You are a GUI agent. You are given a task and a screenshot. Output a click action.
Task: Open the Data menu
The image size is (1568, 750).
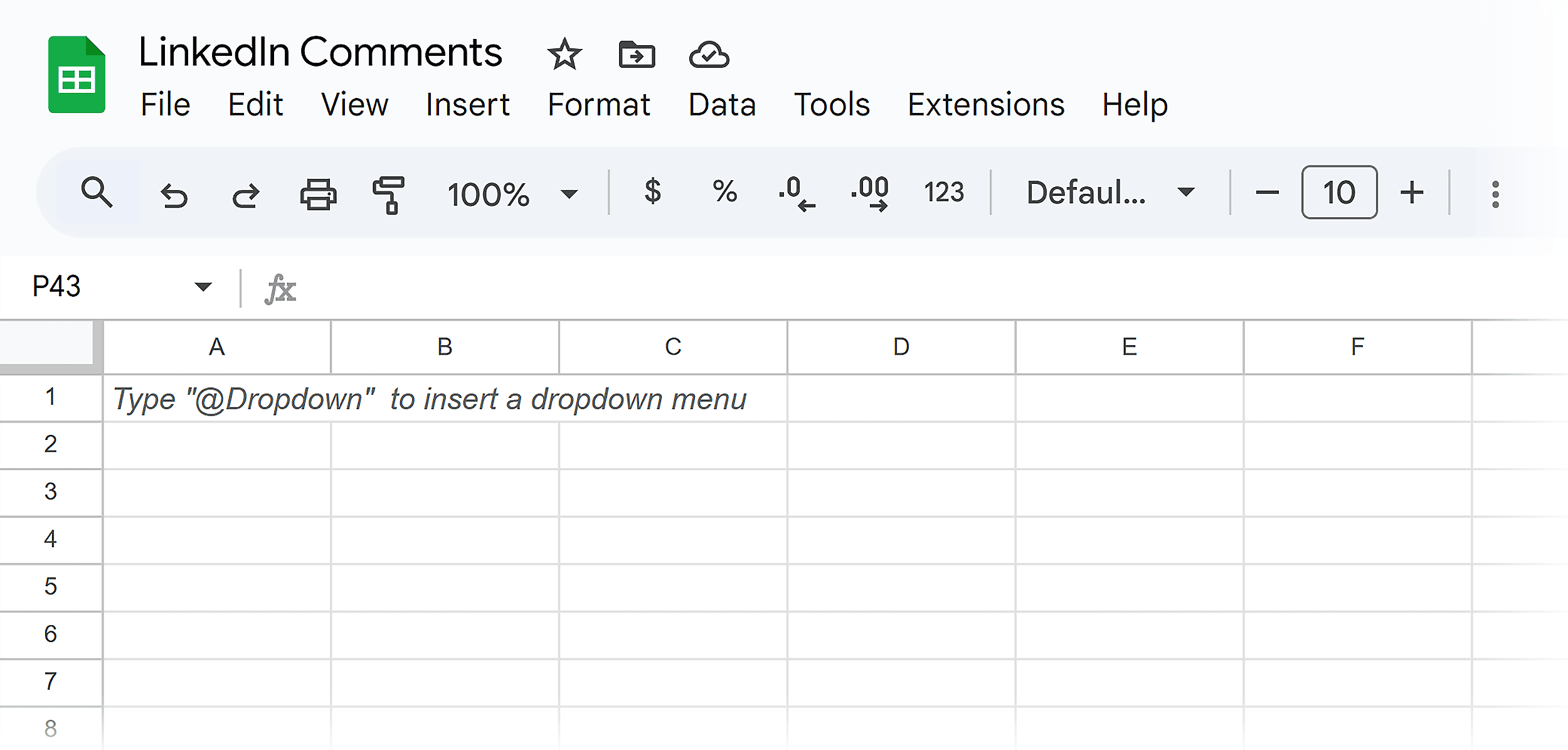coord(721,104)
